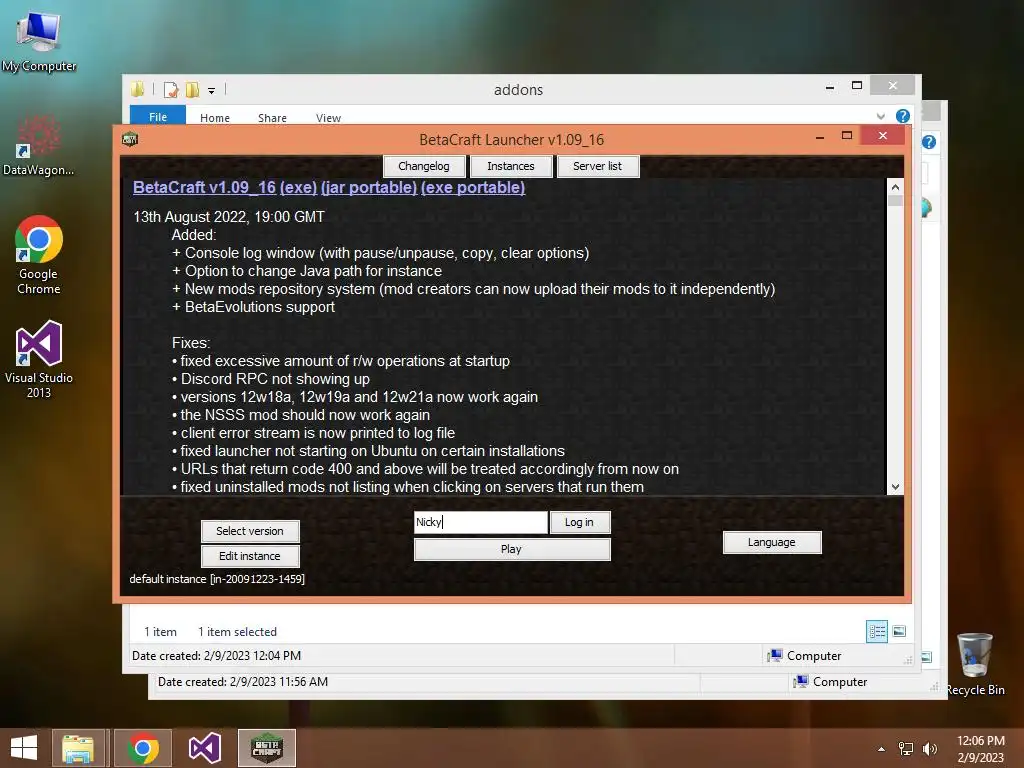The width and height of the screenshot is (1024, 768).
Task: Expand the addons window ribbon chevron
Action: click(880, 116)
